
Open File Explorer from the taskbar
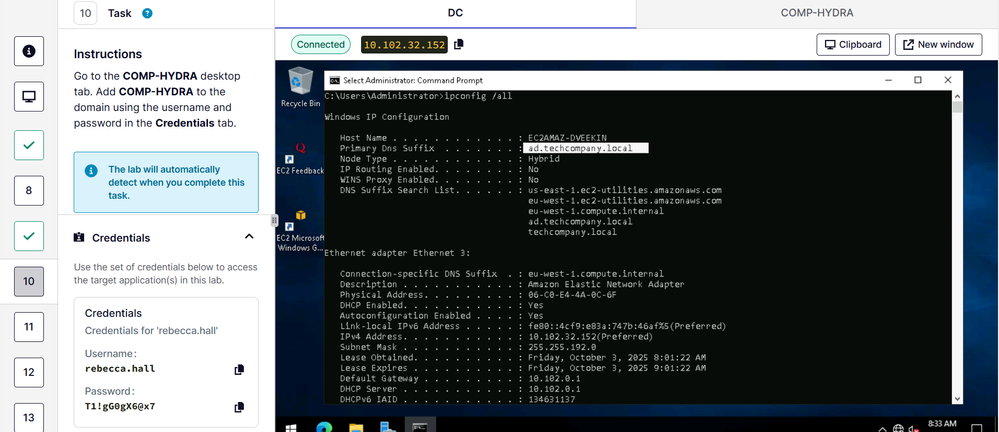(356, 427)
